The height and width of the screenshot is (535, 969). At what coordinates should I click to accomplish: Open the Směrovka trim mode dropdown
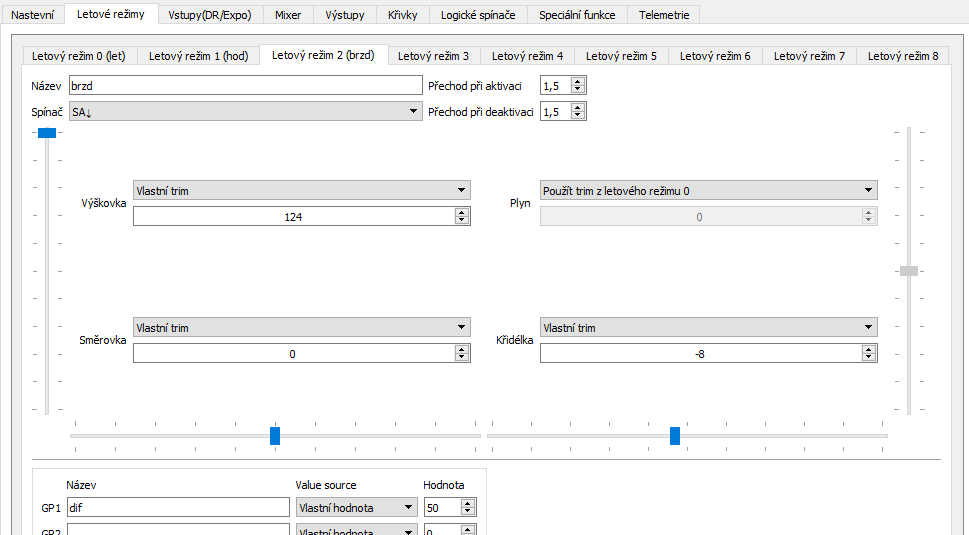click(x=301, y=327)
